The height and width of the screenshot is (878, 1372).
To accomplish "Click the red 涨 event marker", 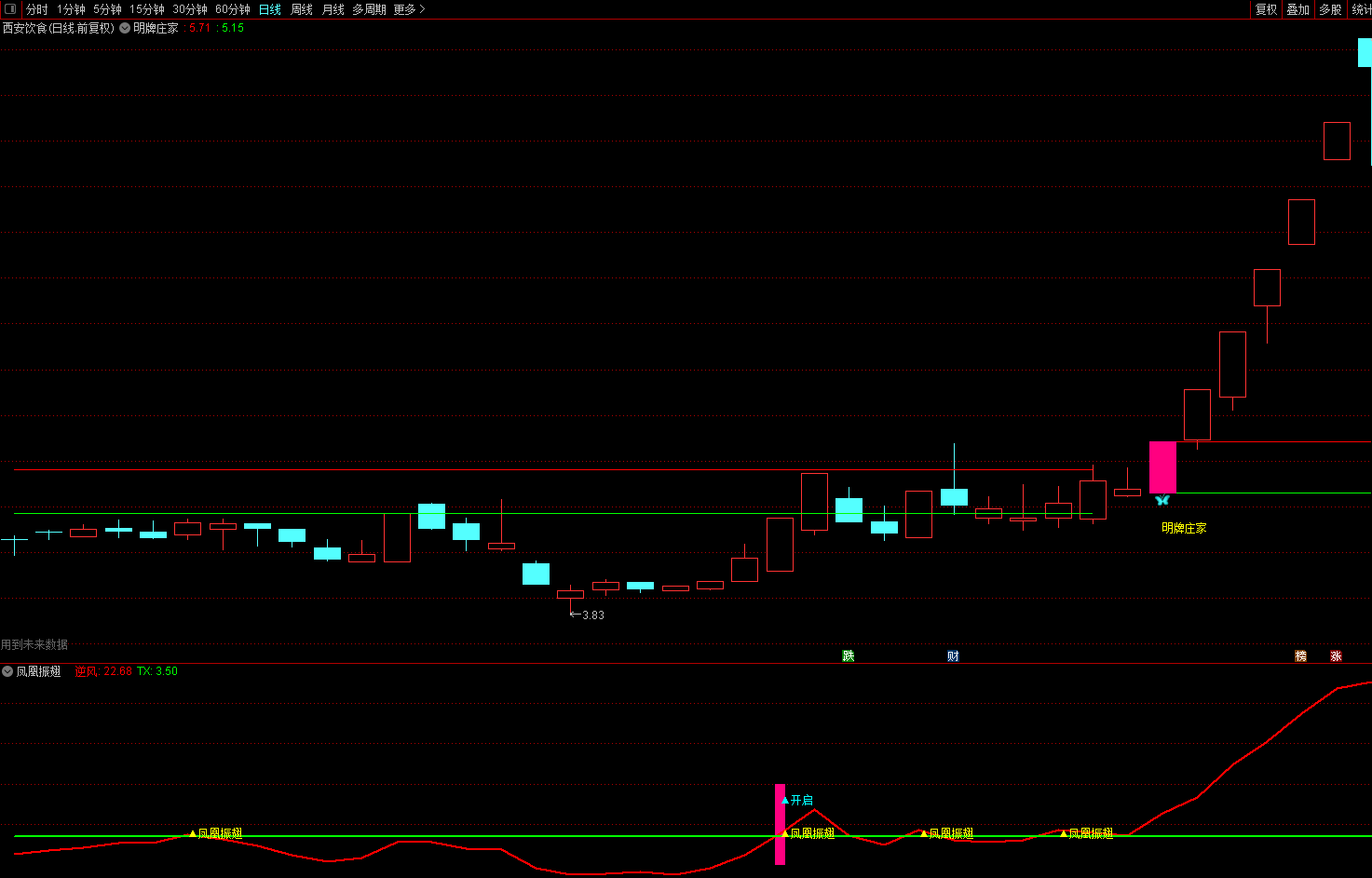I will [1336, 655].
